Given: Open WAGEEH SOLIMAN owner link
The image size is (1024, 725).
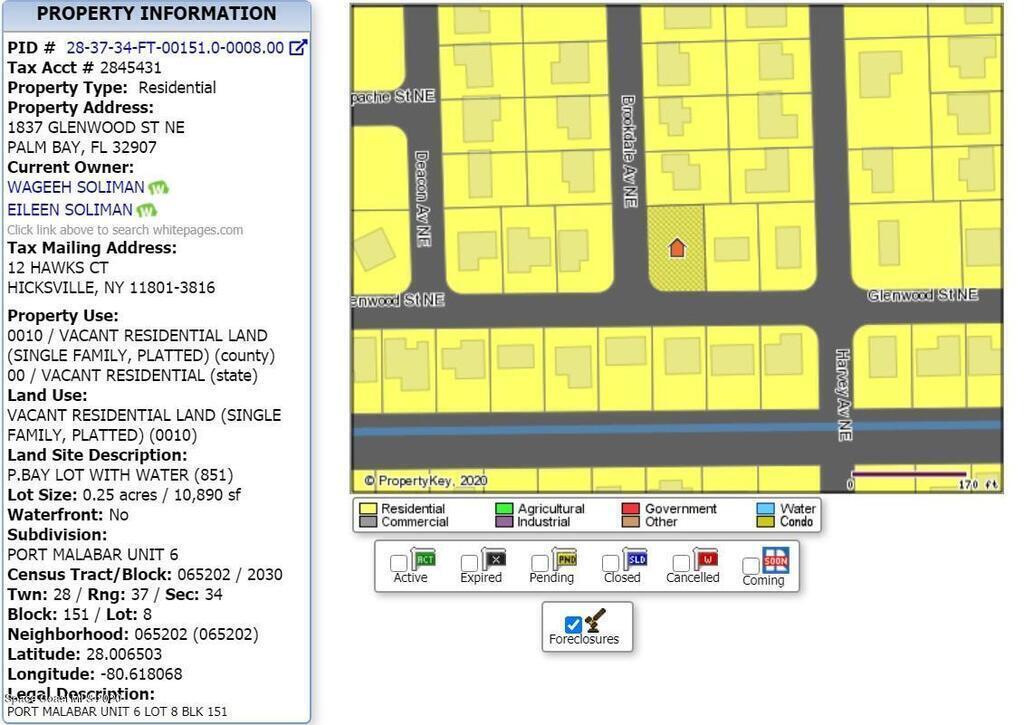Looking at the screenshot, I should pyautogui.click(x=76, y=188).
